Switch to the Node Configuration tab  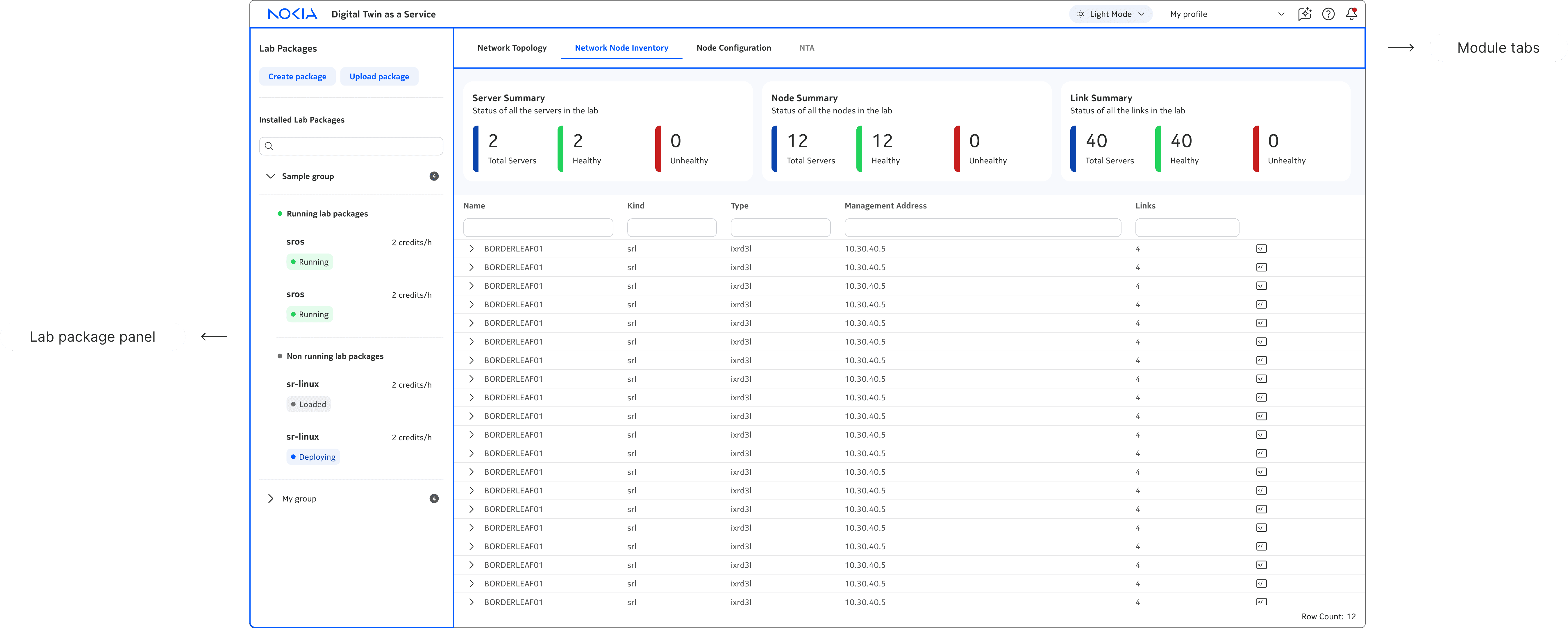pos(733,47)
